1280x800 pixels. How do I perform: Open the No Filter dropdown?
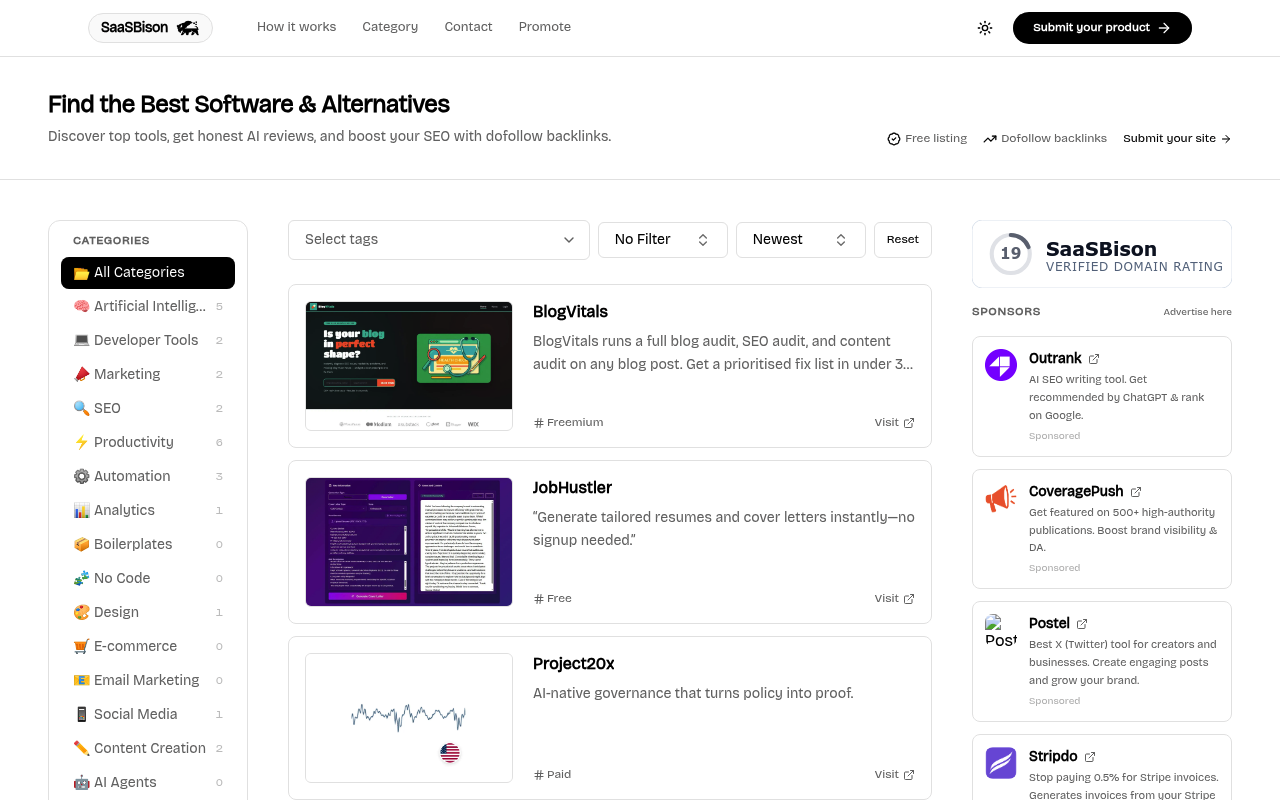663,240
